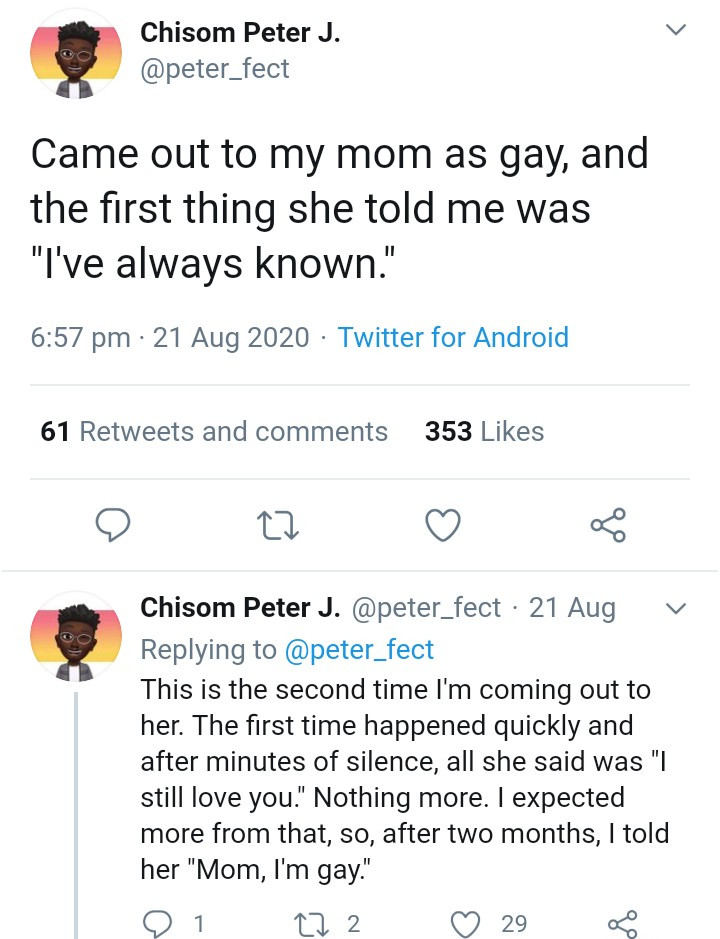Open the 6:57 pm tweet timestamp
The width and height of the screenshot is (720, 939).
point(81,337)
